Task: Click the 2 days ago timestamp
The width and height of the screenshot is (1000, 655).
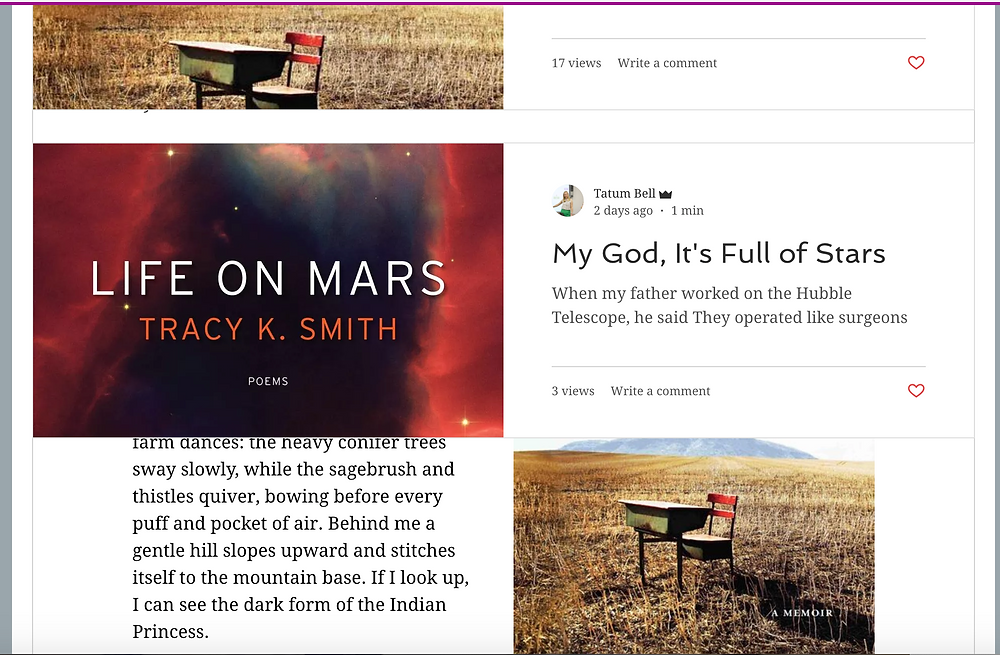Action: pyautogui.click(x=623, y=210)
